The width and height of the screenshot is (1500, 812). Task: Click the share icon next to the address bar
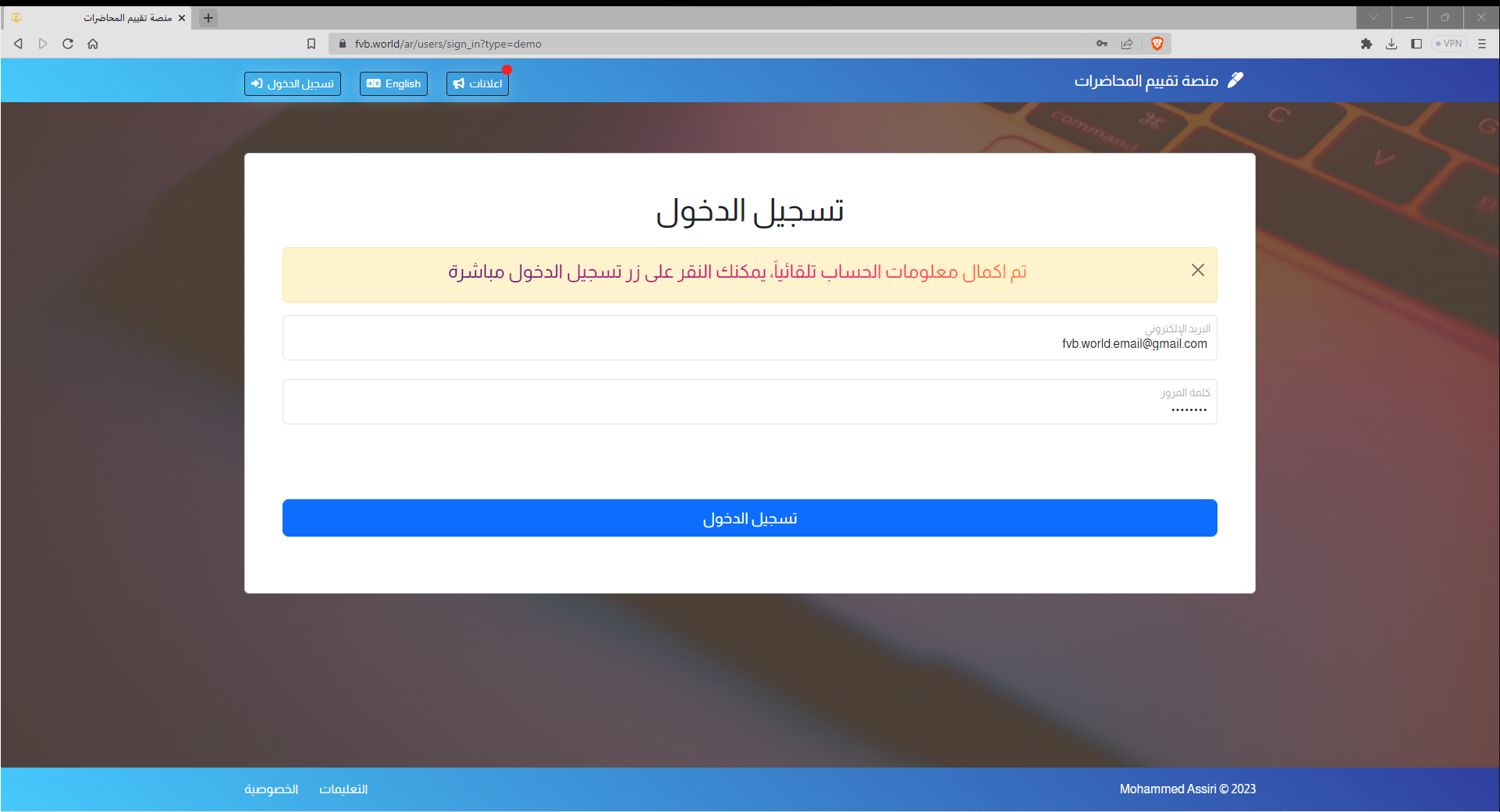point(1126,44)
